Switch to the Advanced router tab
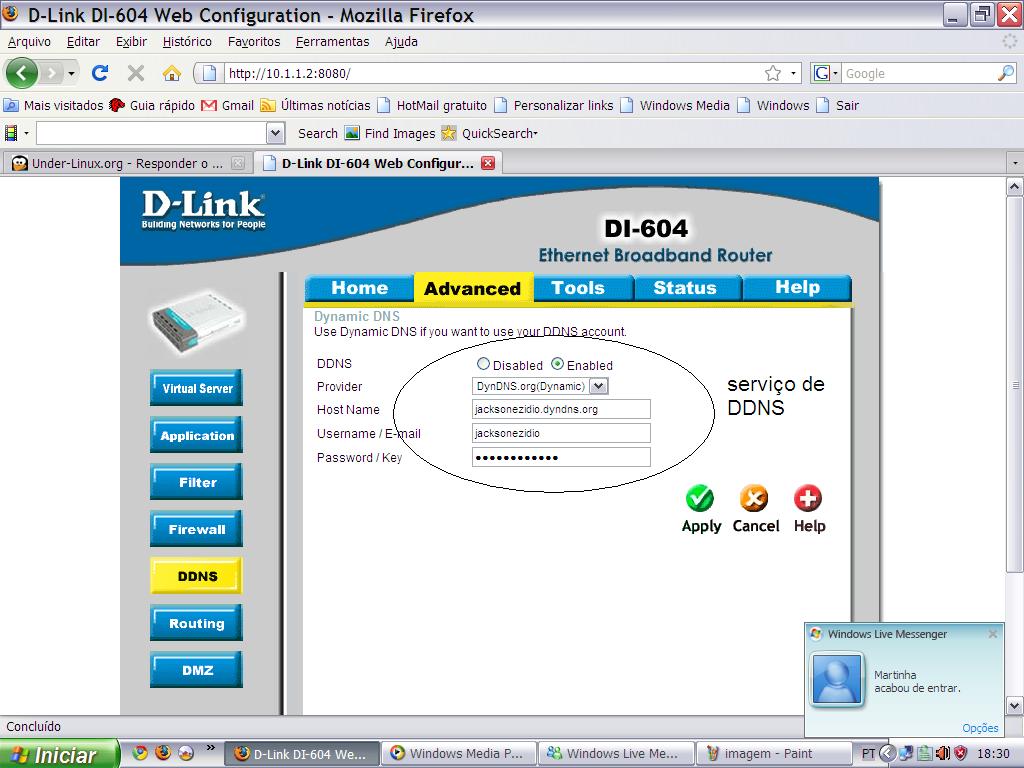Image resolution: width=1024 pixels, height=768 pixels. (473, 288)
